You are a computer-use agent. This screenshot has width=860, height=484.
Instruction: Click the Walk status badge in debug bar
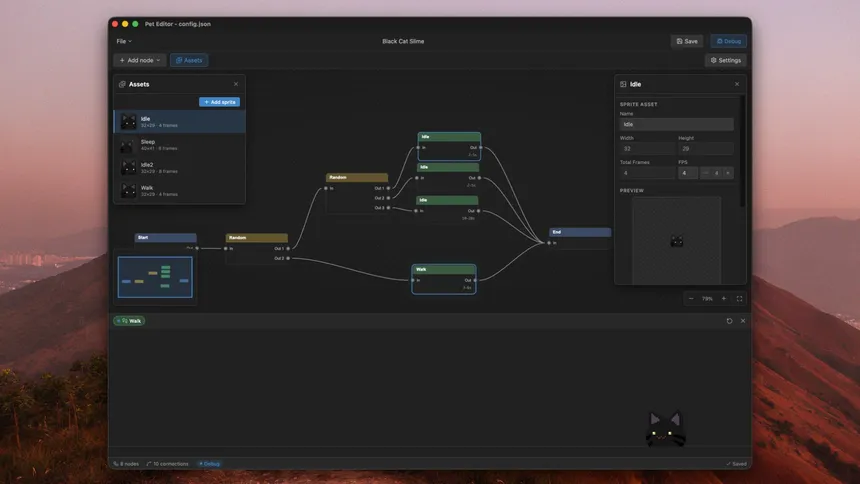pos(129,321)
